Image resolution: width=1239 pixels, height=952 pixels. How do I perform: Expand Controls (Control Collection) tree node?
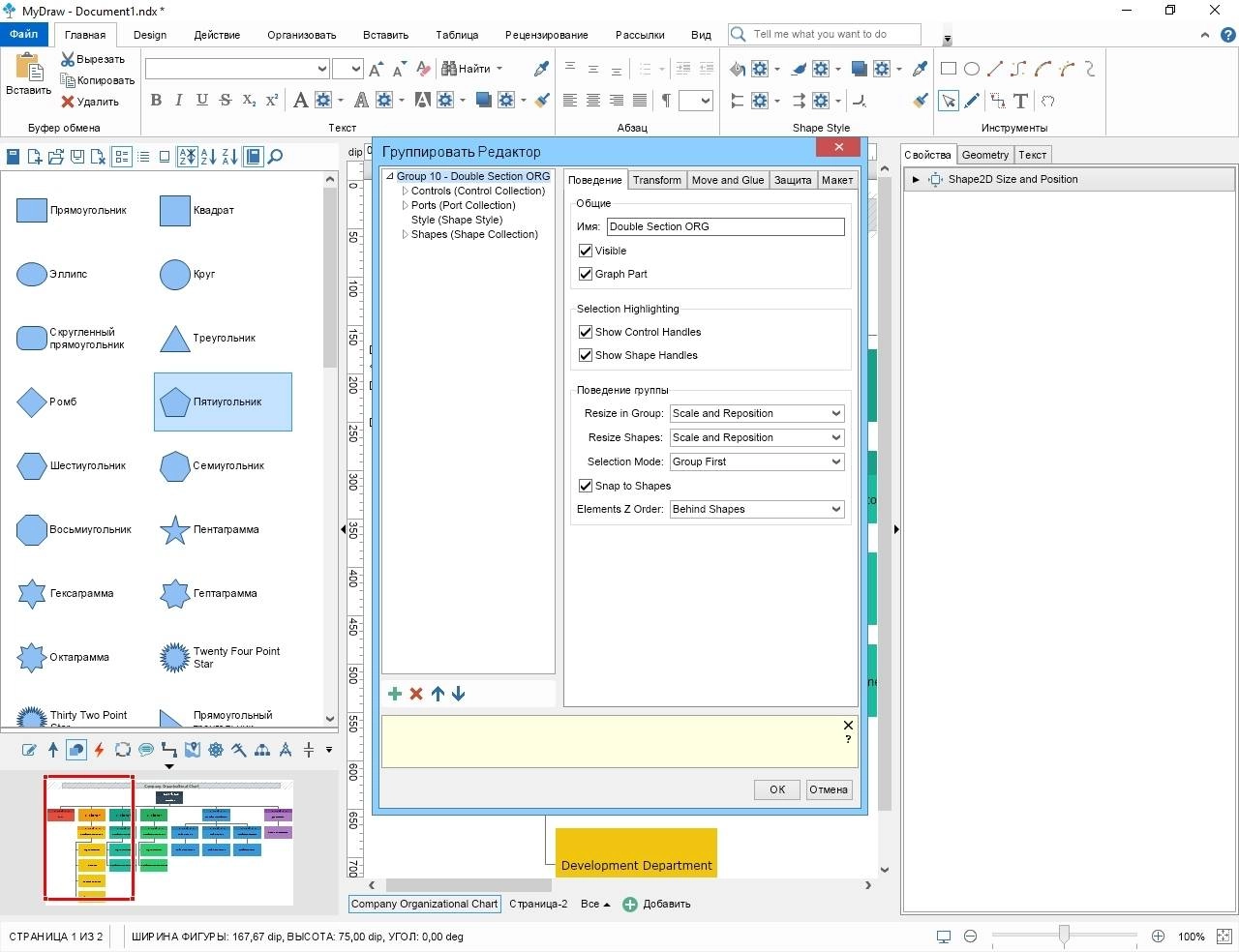click(x=405, y=191)
